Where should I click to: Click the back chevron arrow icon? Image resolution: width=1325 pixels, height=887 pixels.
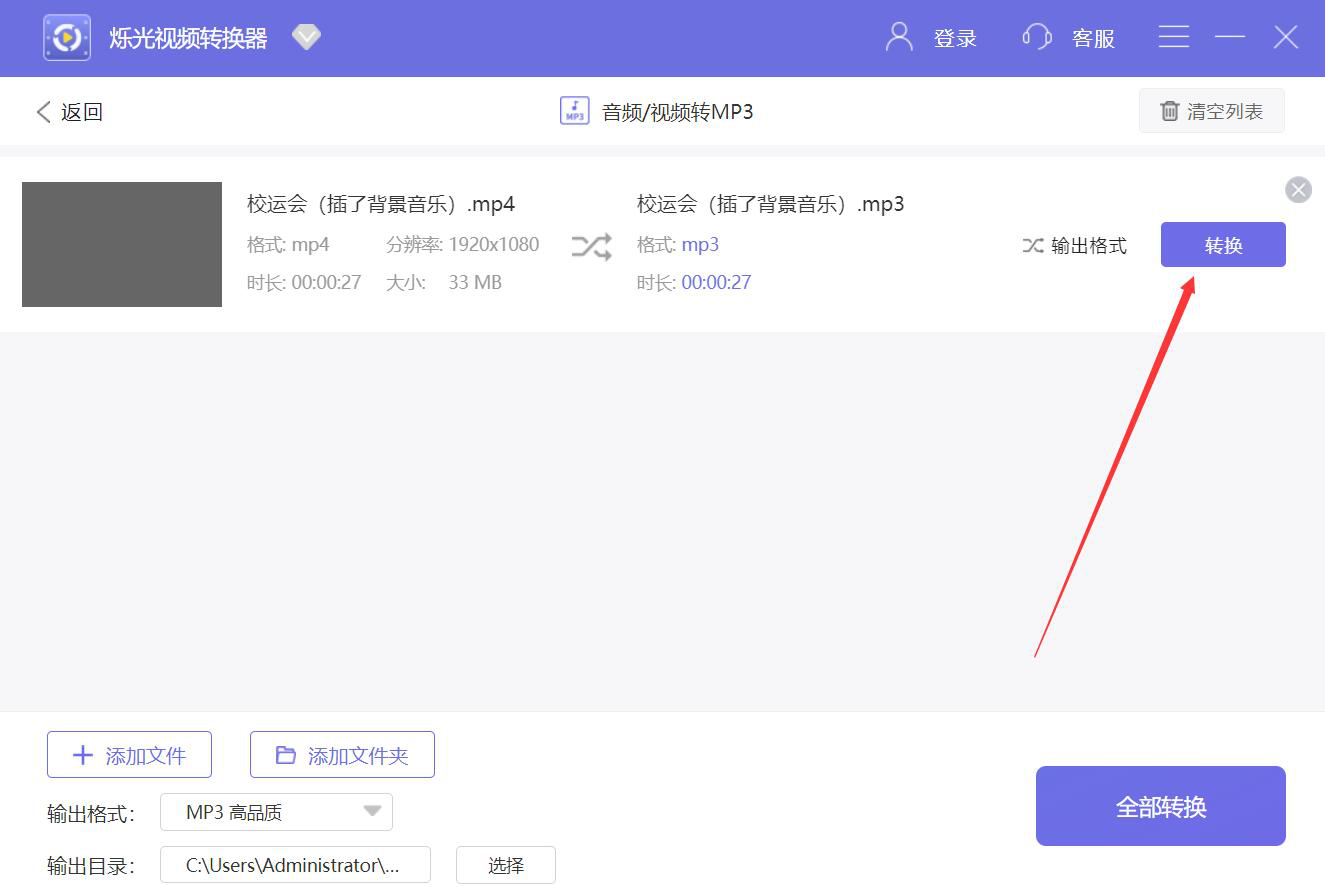(43, 112)
